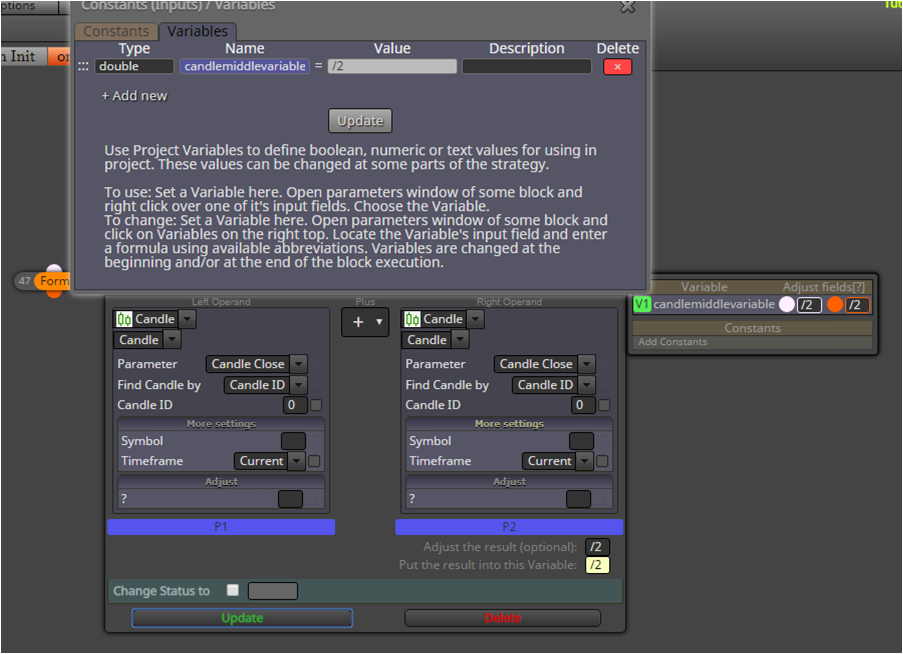This screenshot has height=654, width=903.
Task: Click the Change Status to value field
Action: (x=273, y=591)
